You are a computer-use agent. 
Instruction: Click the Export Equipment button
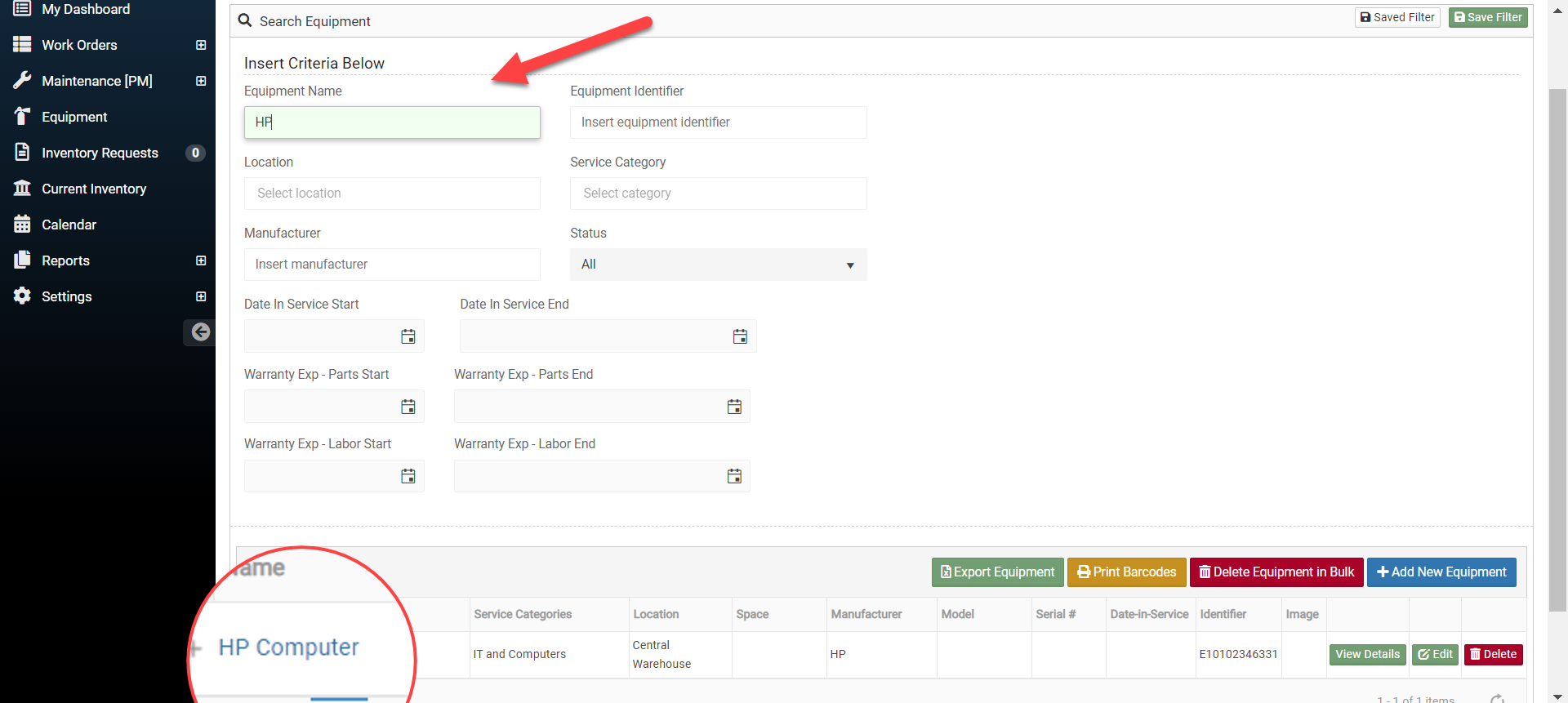click(x=997, y=572)
